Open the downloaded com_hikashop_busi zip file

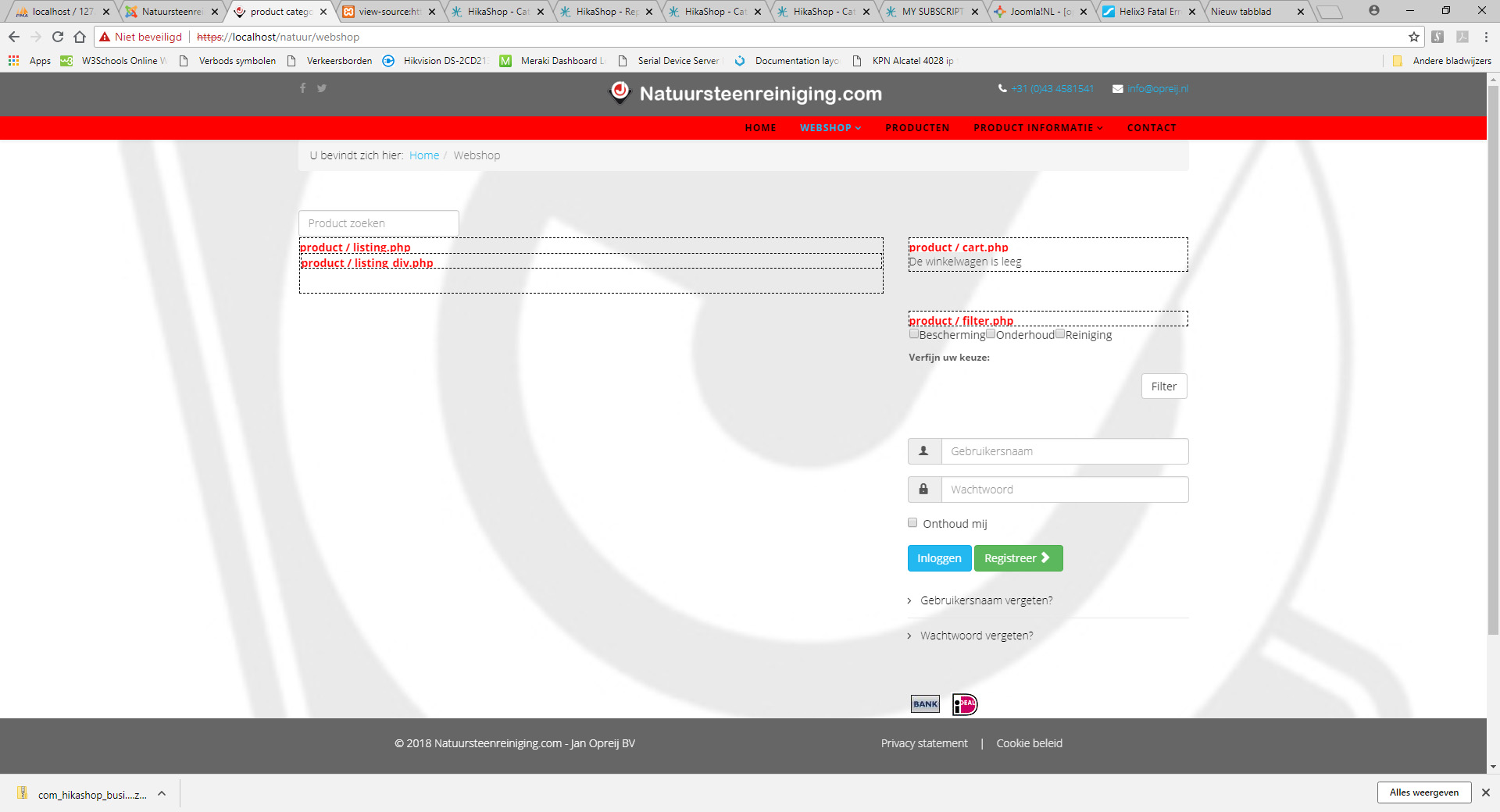pos(83,795)
